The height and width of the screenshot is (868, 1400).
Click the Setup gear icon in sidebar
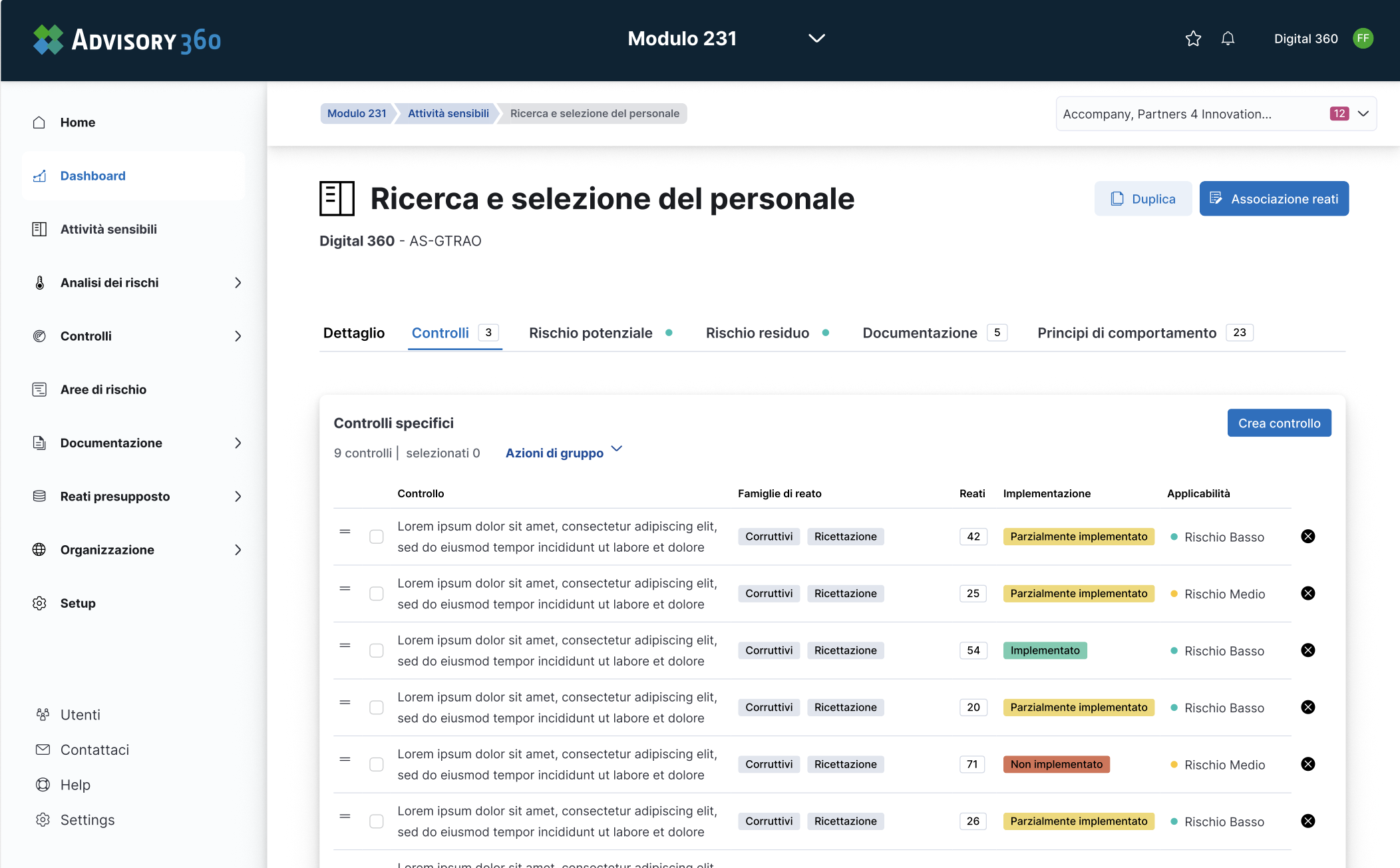click(x=39, y=603)
